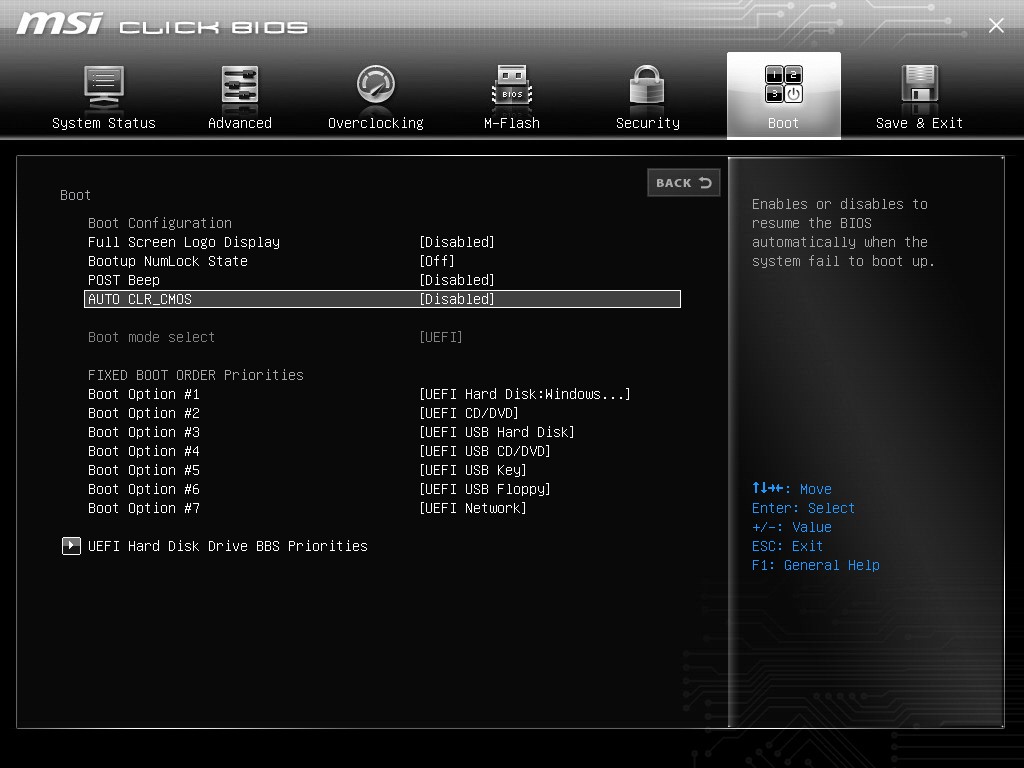
Task: Select the POST Beep label
Action: tap(124, 280)
